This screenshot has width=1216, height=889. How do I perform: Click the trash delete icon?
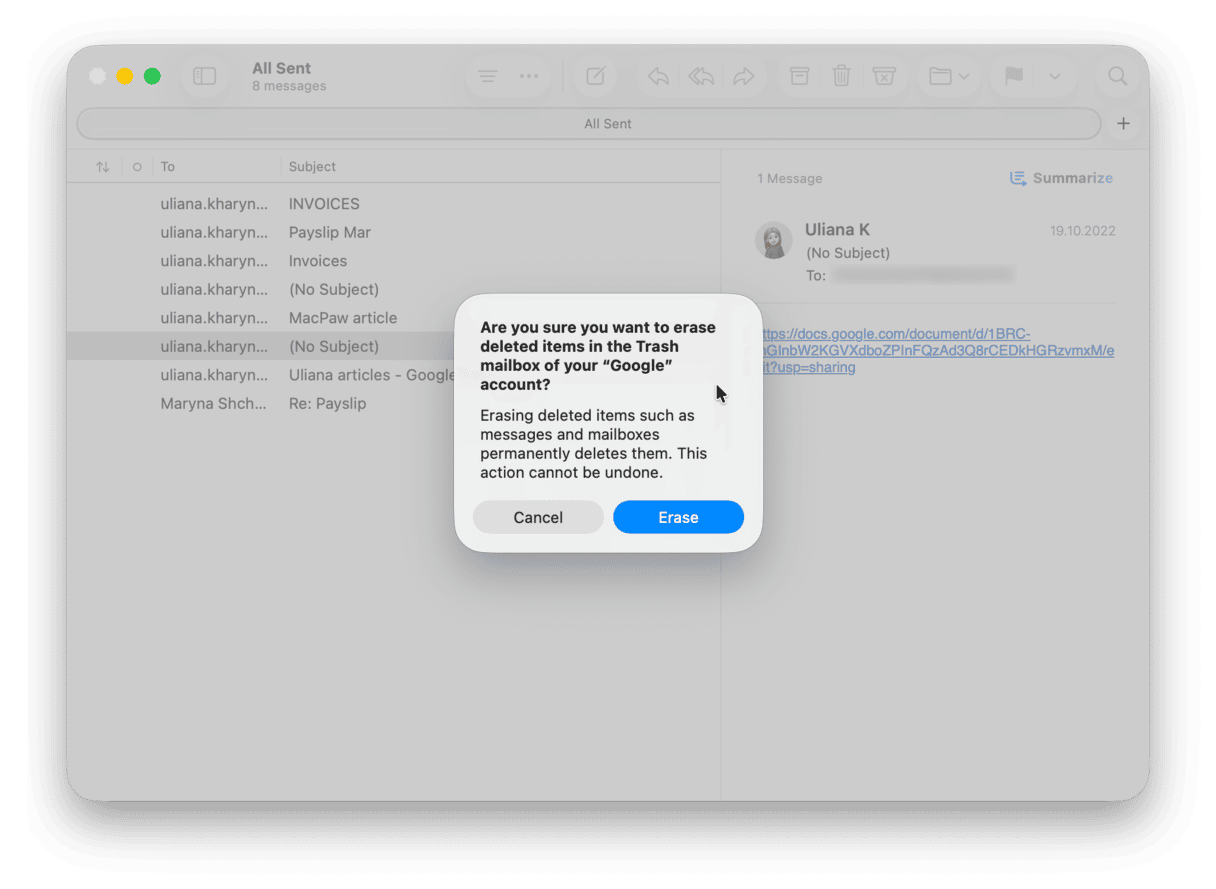coord(842,77)
